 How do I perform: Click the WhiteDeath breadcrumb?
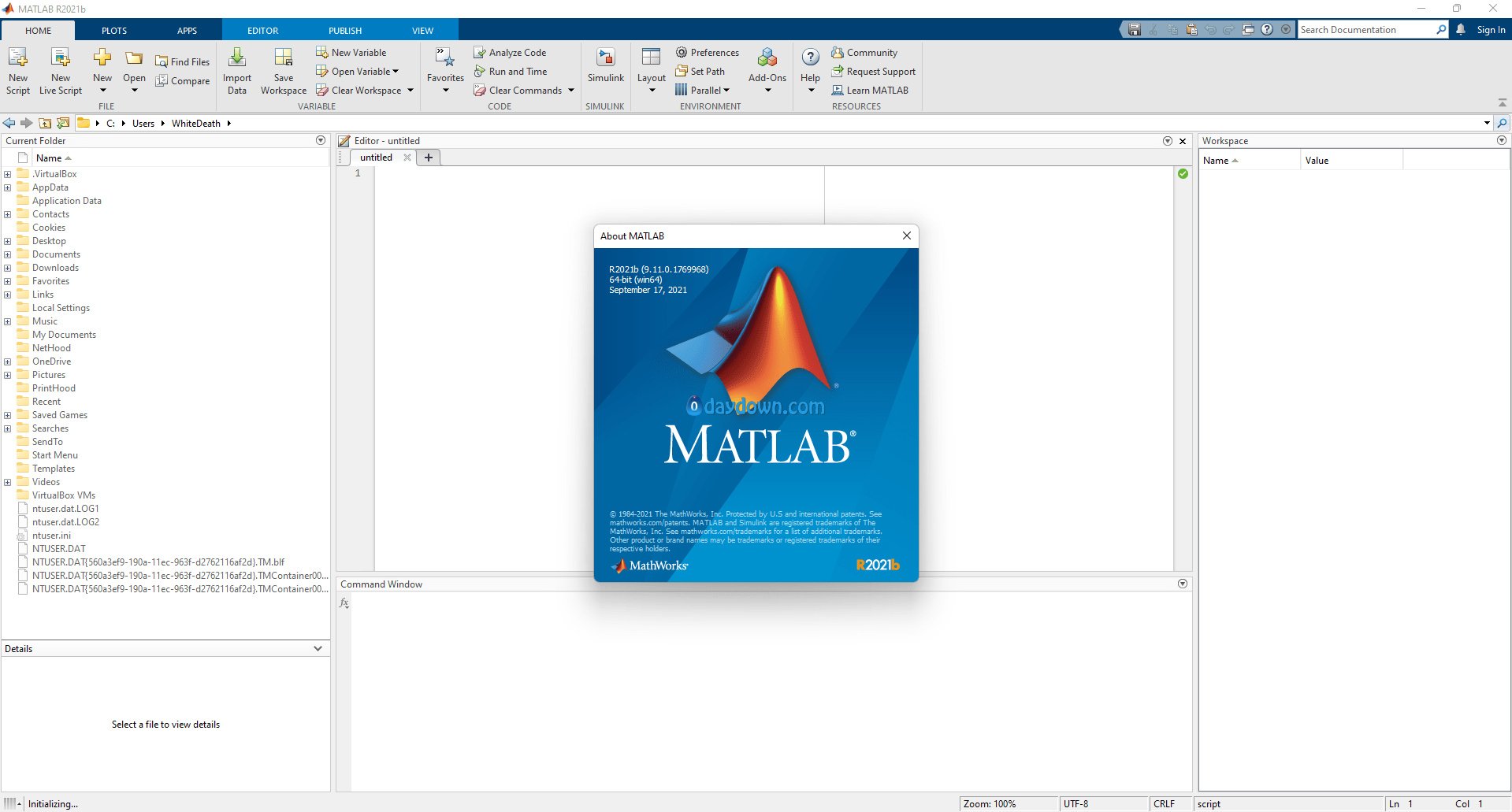coord(196,124)
